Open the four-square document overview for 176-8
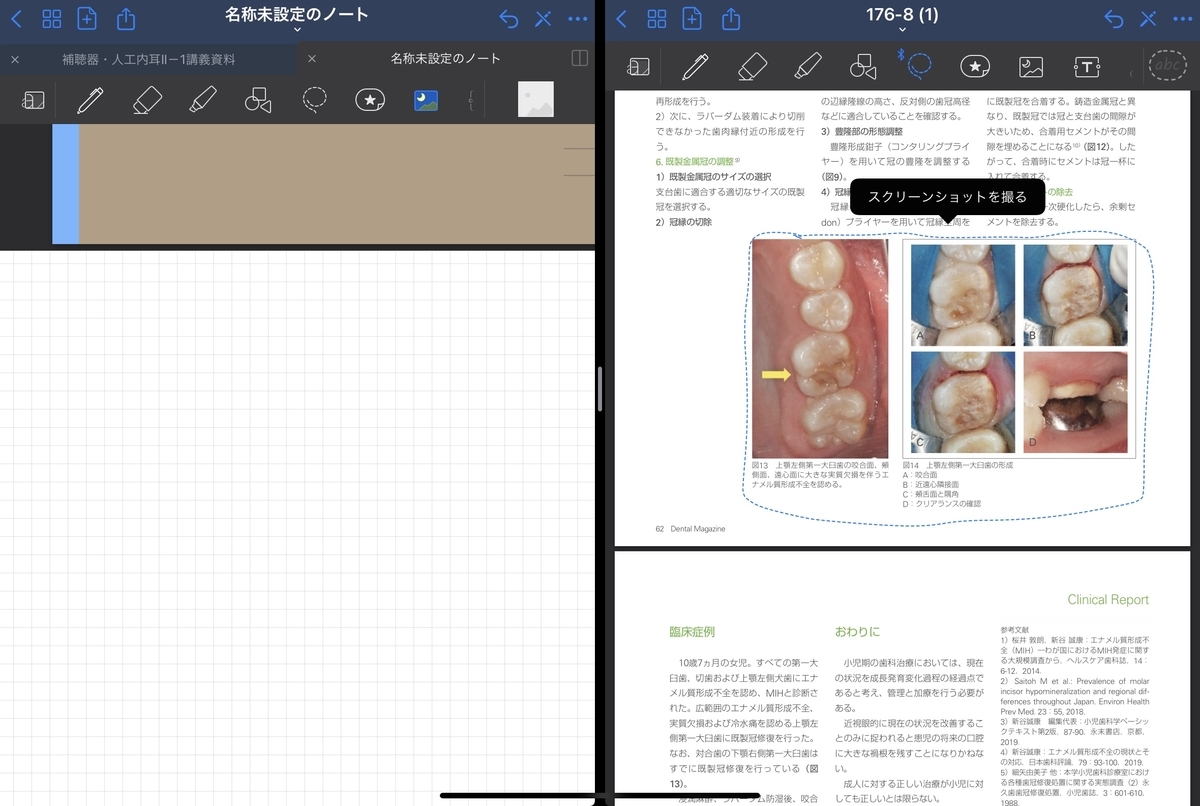 point(656,18)
